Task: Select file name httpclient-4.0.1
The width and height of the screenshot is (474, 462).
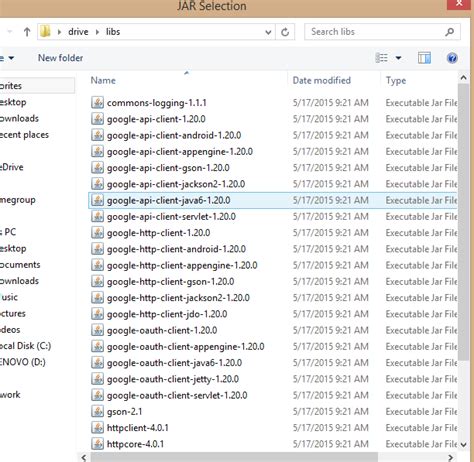Action: 138,428
